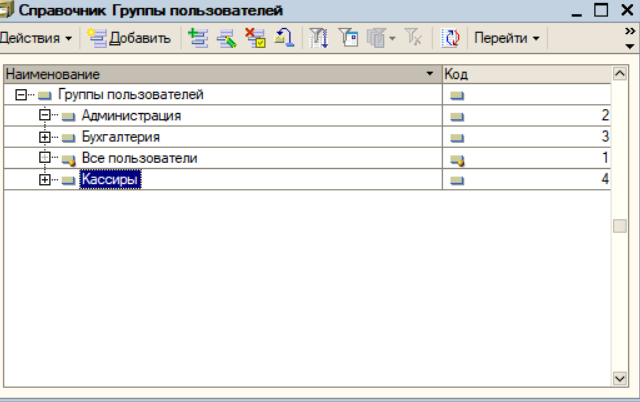Click the code cell with value 4
This screenshot has width=640, height=402.
527,179
